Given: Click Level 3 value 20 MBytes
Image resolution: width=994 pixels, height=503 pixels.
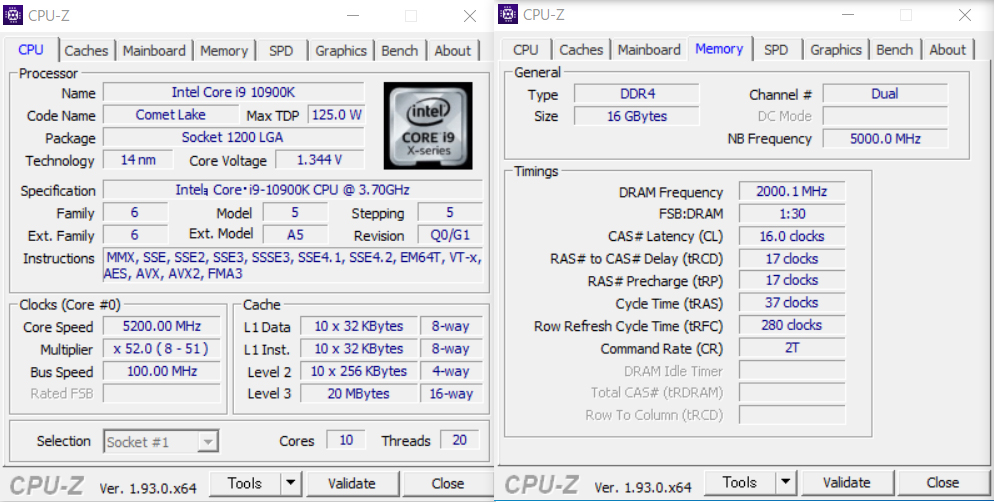Looking at the screenshot, I should (359, 393).
